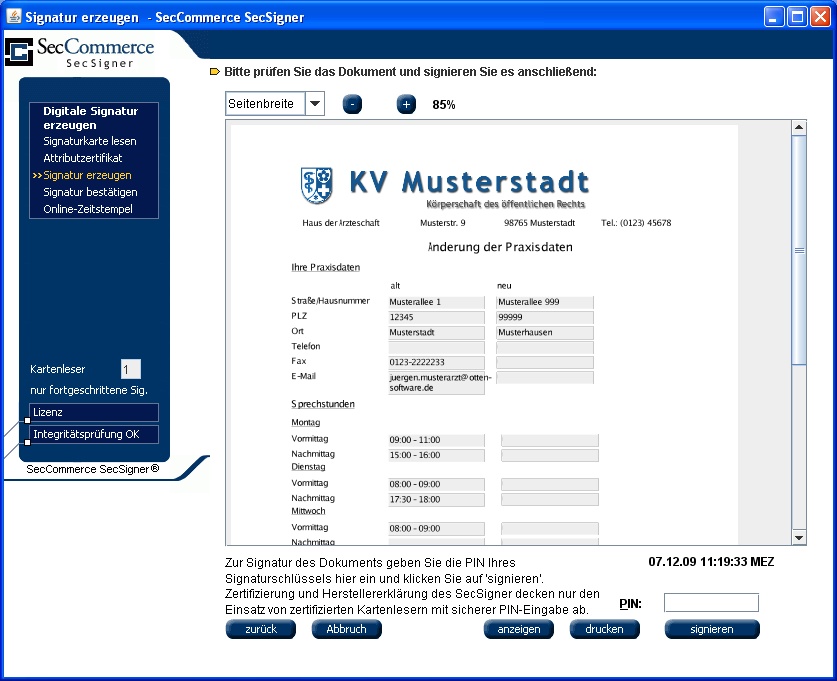The height and width of the screenshot is (681, 837).
Task: Click the anzeigen button
Action: (519, 629)
